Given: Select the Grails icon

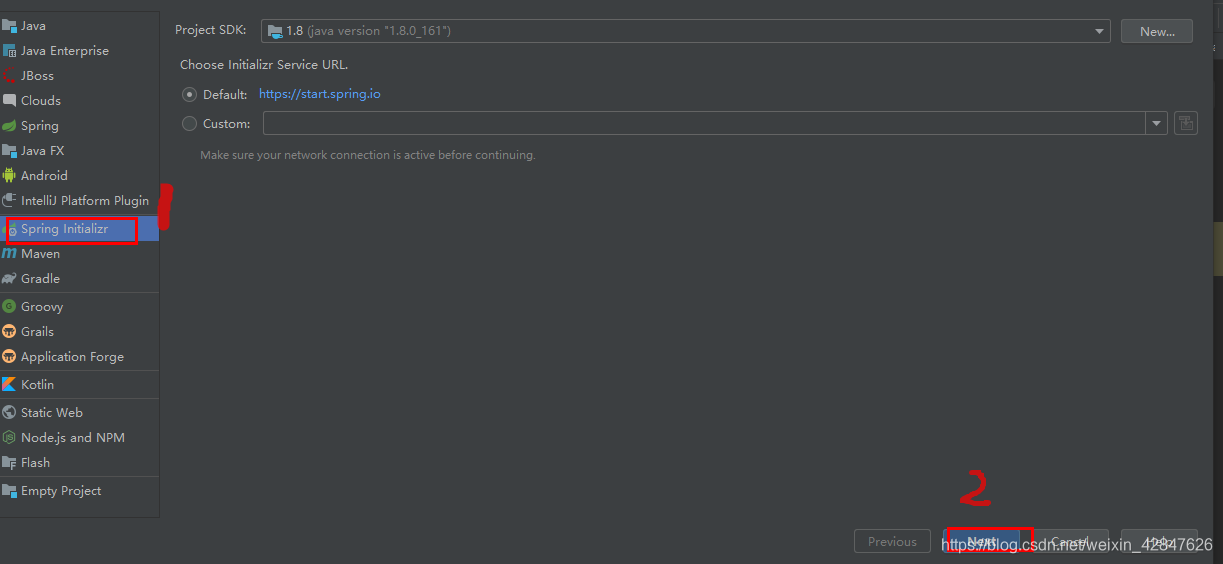Looking at the screenshot, I should pyautogui.click(x=9, y=332).
